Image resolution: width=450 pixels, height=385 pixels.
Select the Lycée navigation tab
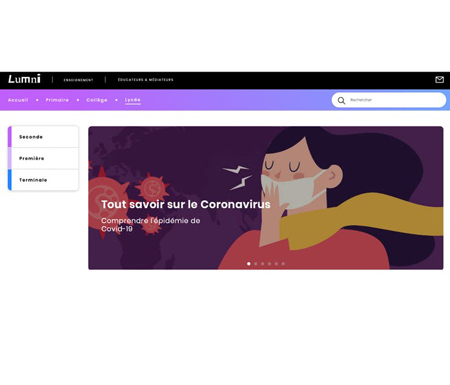[133, 100]
